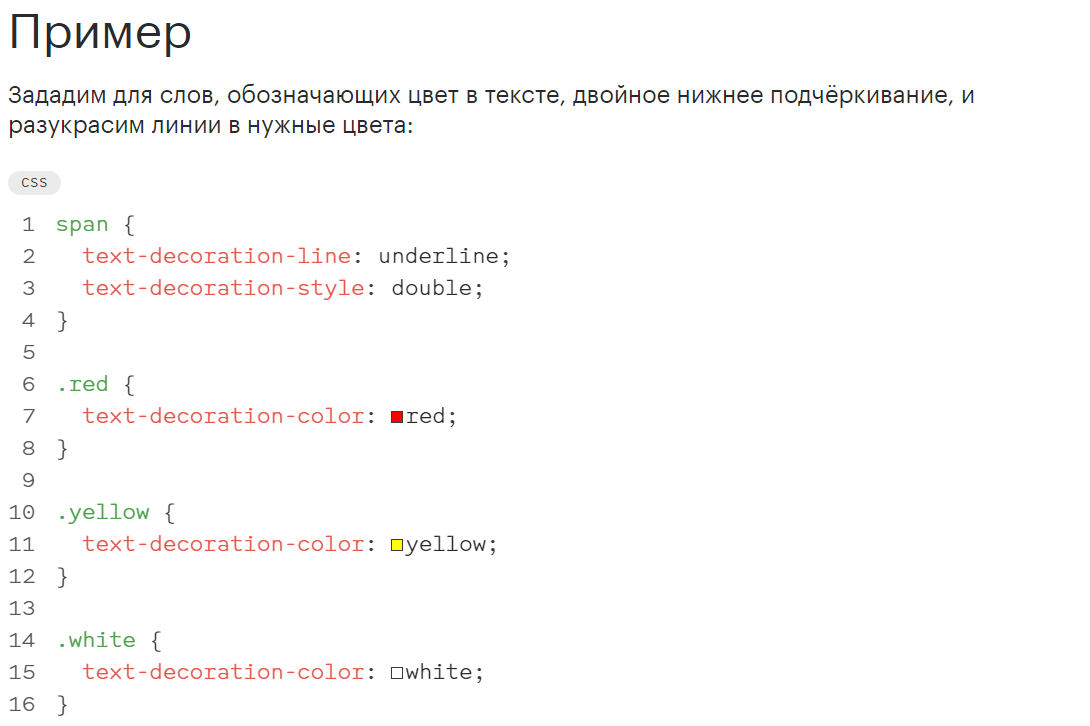Viewport: 1090px width, 726px height.
Task: Click the text-decoration-style property name
Action: point(224,289)
